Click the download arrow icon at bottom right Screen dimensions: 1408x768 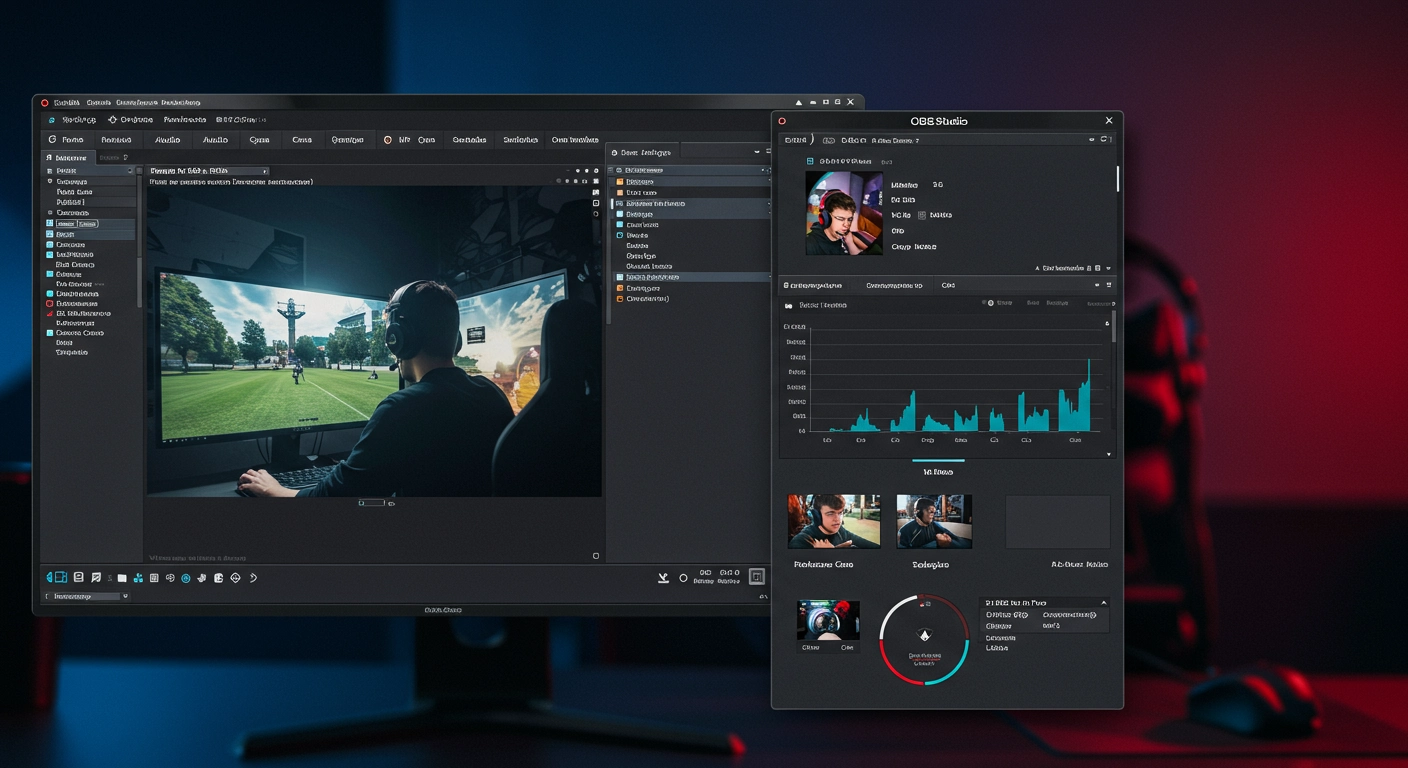(x=662, y=577)
